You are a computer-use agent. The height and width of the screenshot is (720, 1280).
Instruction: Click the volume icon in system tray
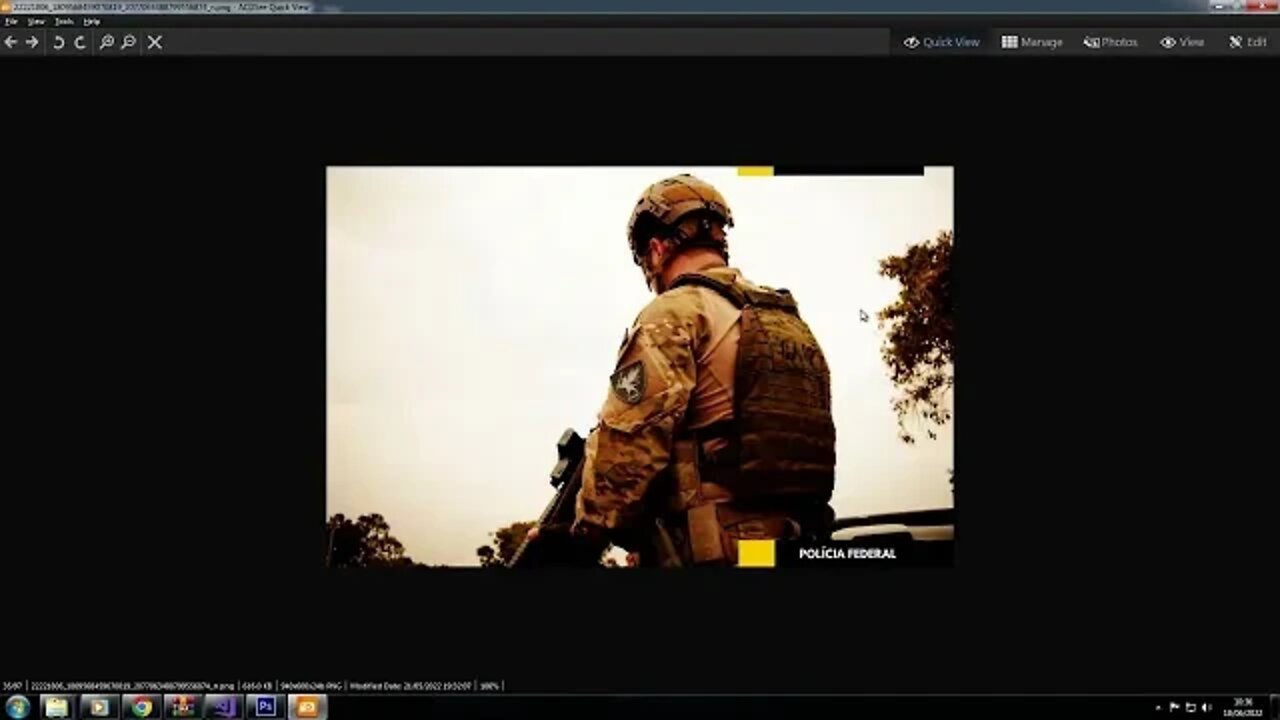tap(1206, 707)
